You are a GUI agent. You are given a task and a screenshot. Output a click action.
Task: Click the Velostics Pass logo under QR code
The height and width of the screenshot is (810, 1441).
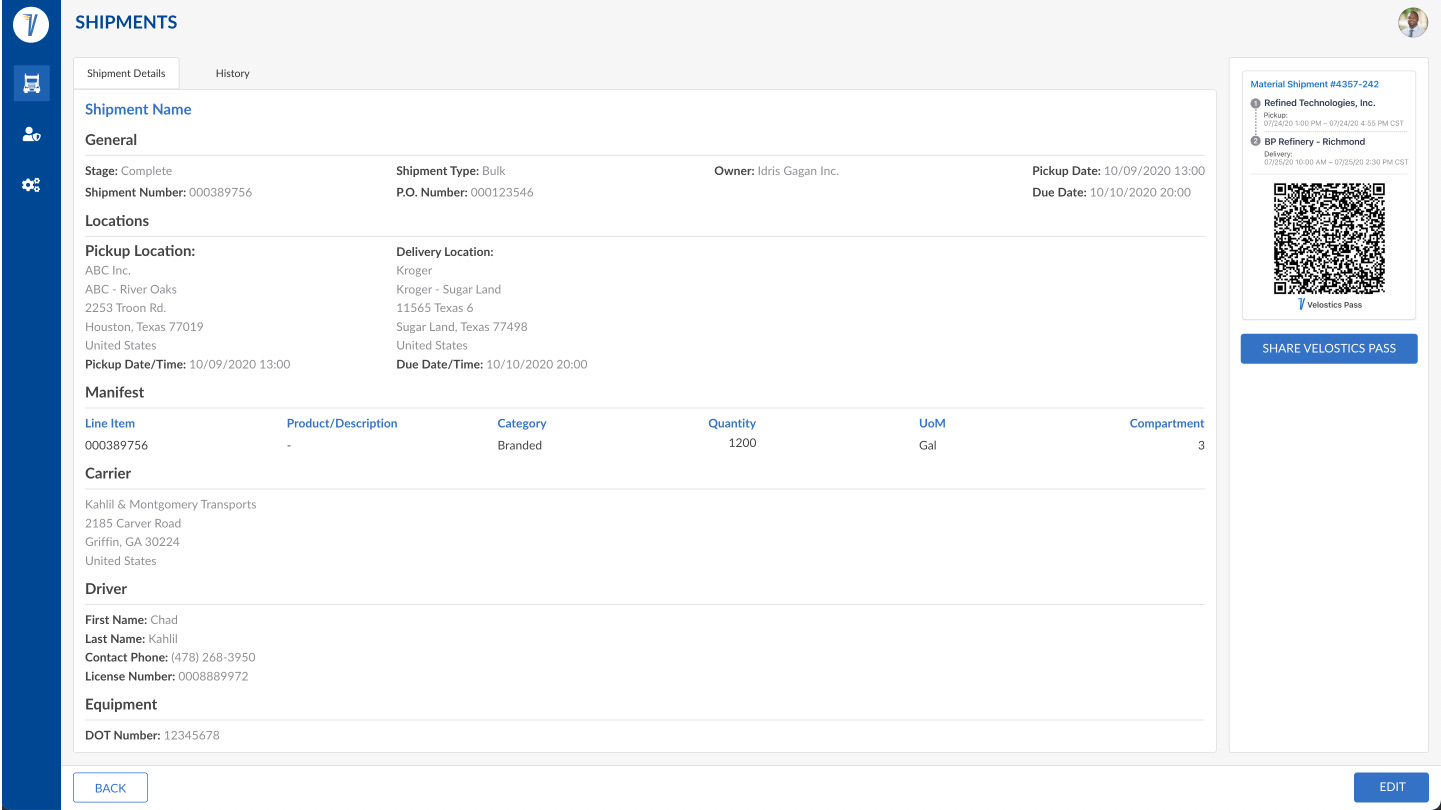click(1329, 304)
